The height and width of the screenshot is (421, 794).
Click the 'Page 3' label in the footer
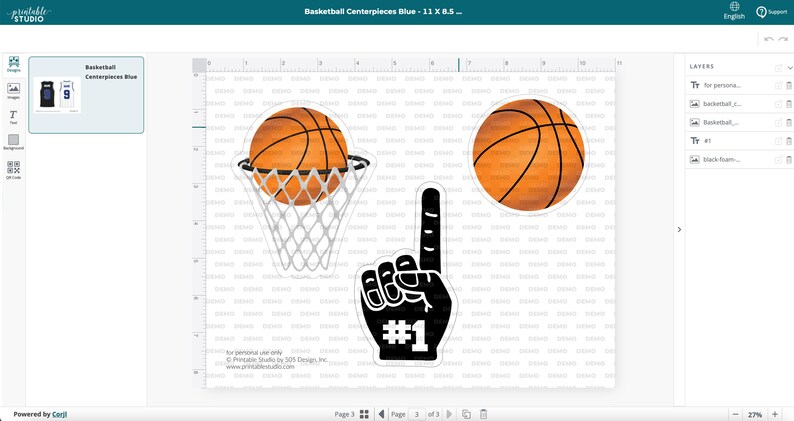(344, 414)
